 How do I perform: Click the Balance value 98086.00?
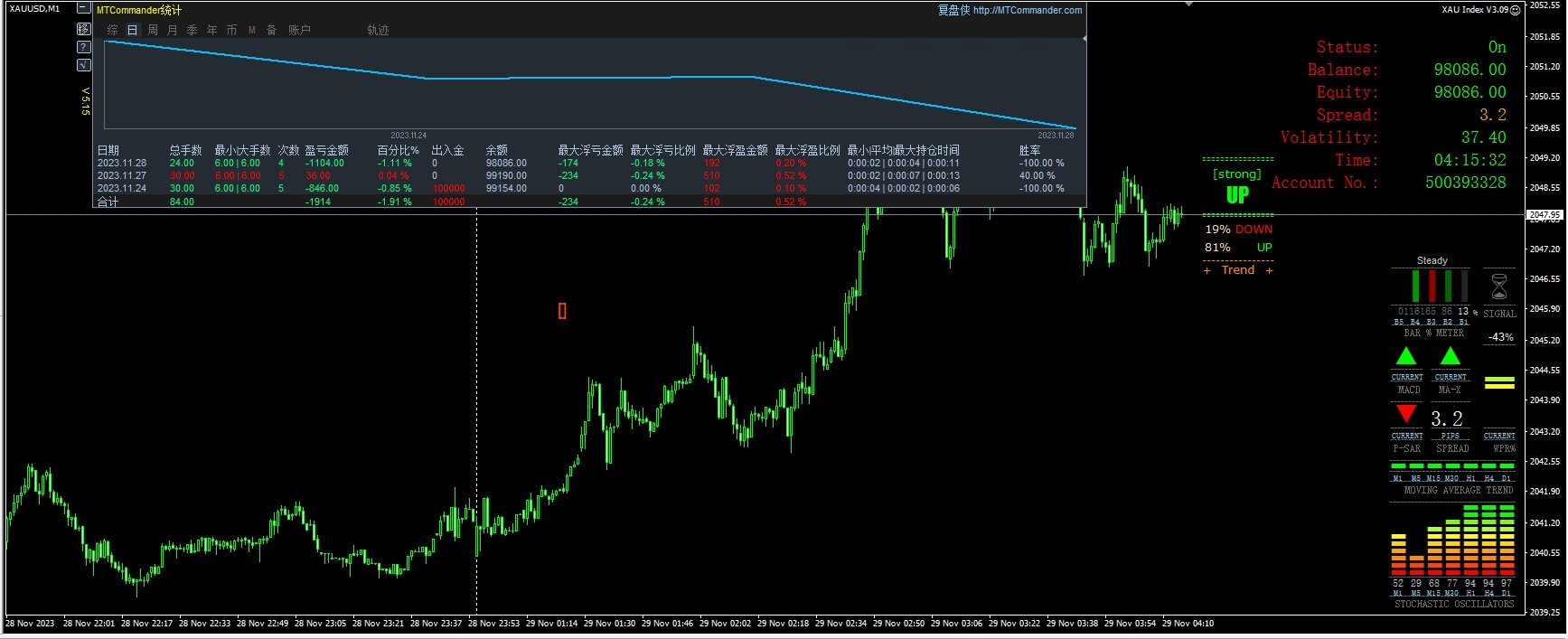(1469, 70)
